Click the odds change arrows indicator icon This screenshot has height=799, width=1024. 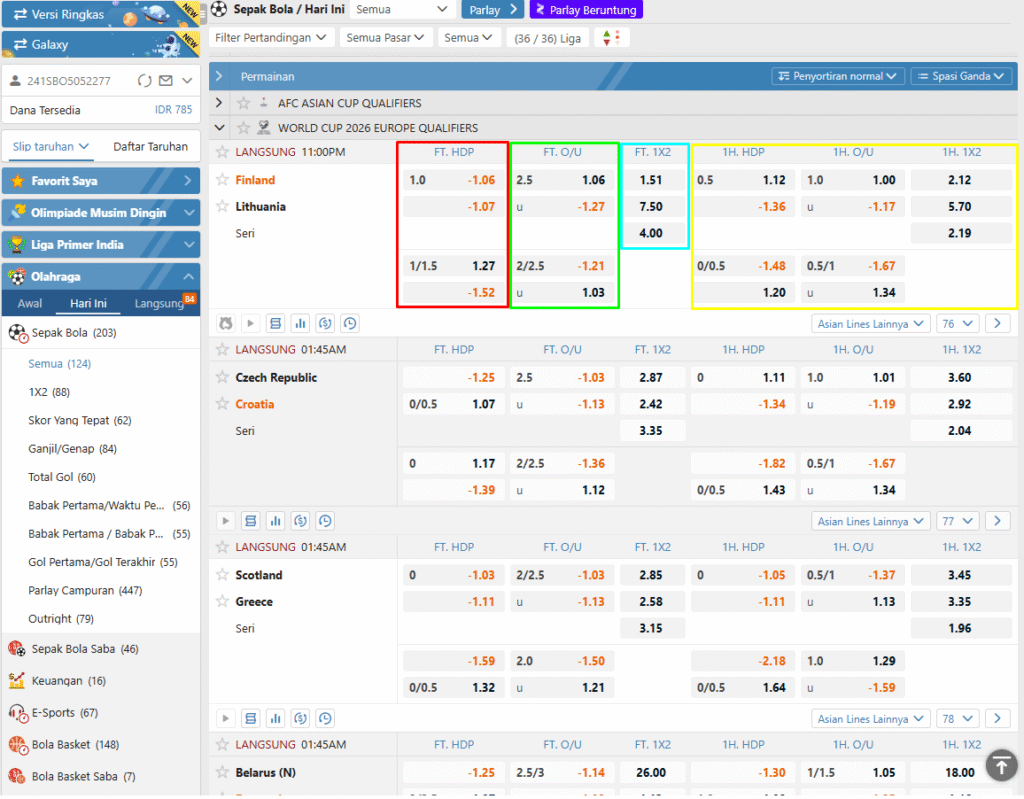607,38
